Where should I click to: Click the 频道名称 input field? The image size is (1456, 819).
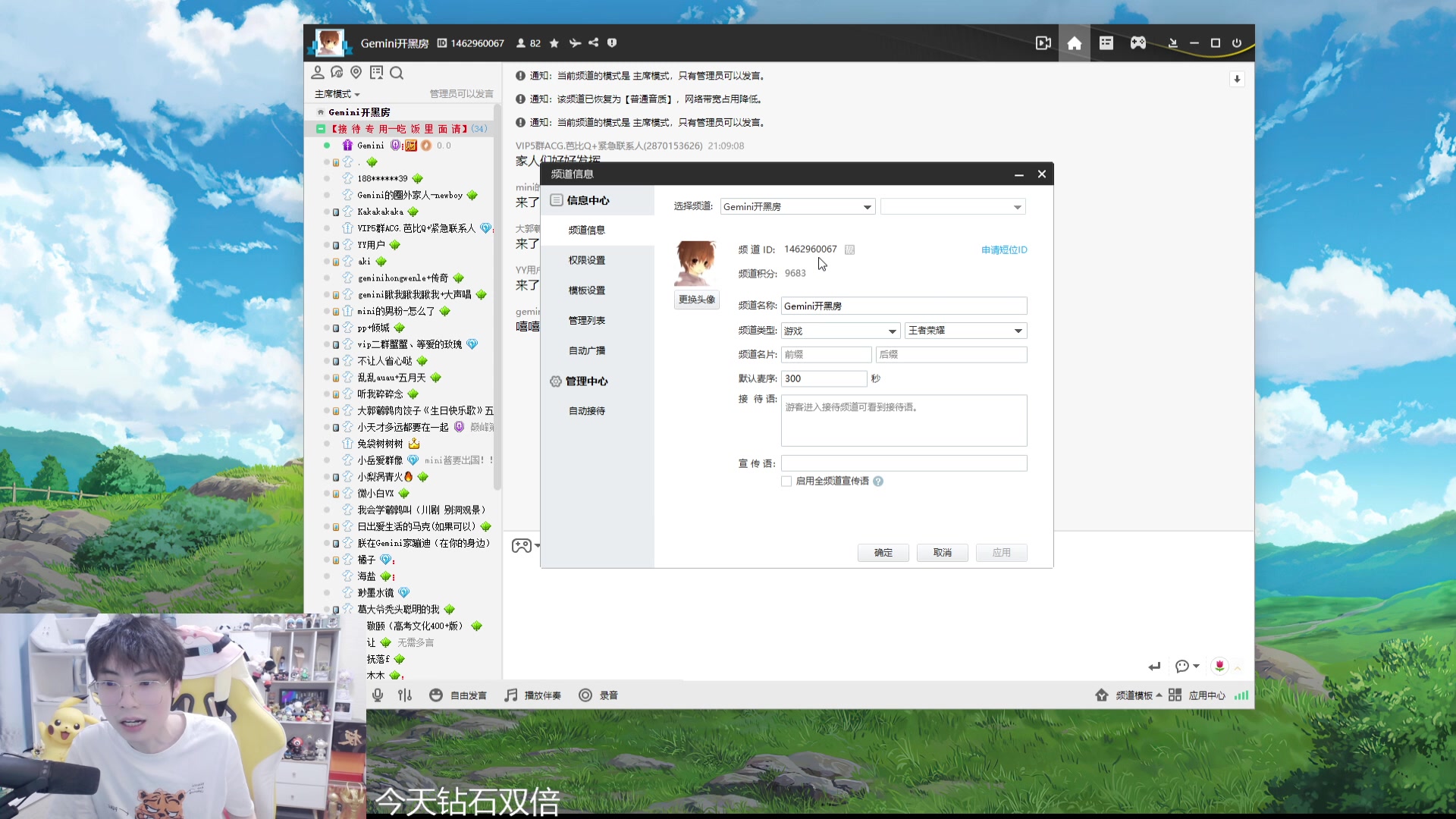(904, 306)
